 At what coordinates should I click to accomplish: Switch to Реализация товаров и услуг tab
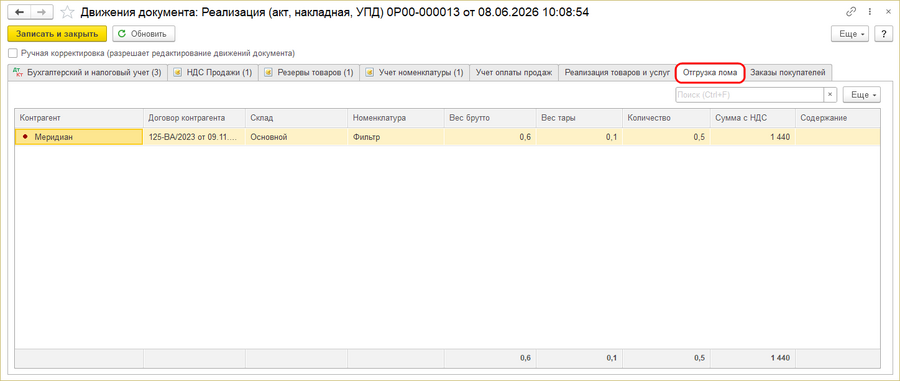coord(617,73)
